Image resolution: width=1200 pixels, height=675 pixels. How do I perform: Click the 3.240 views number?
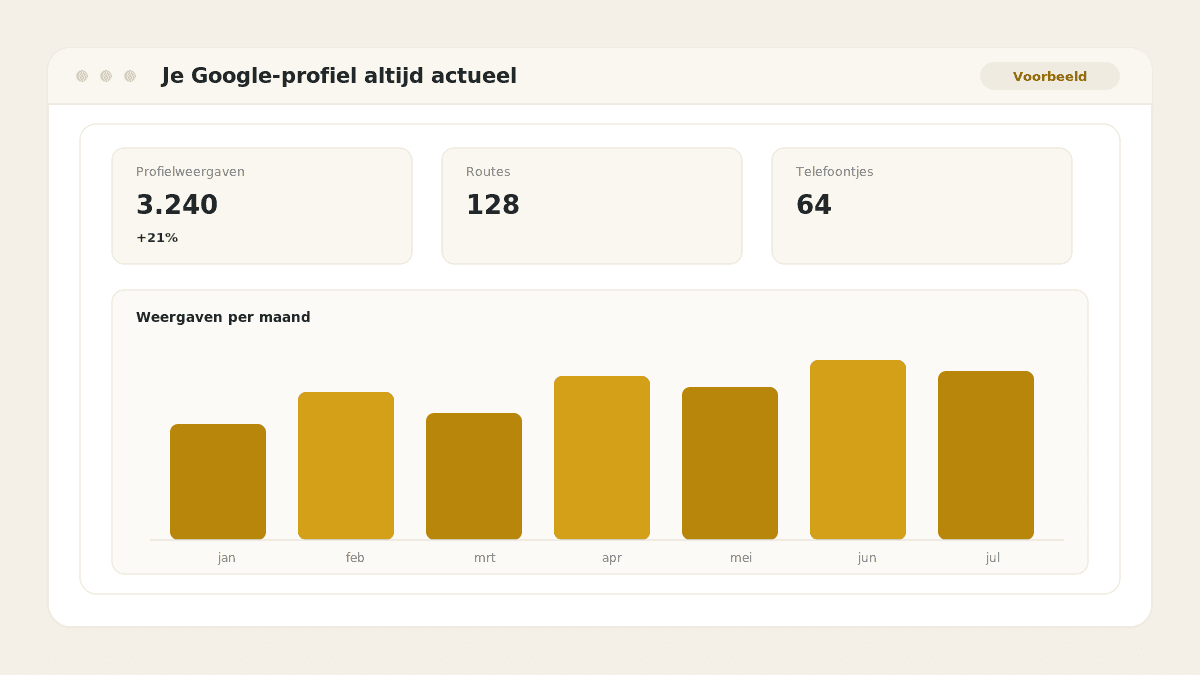(x=177, y=205)
